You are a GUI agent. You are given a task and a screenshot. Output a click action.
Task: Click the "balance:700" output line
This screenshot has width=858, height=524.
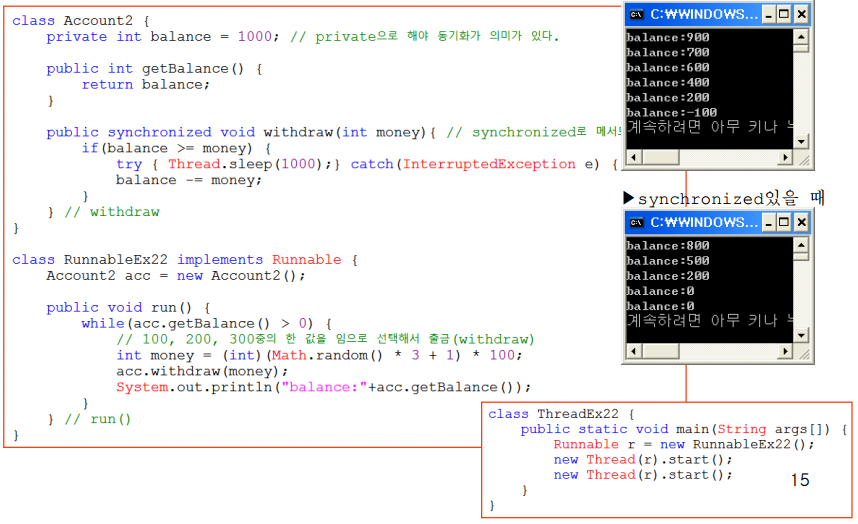(x=668, y=53)
